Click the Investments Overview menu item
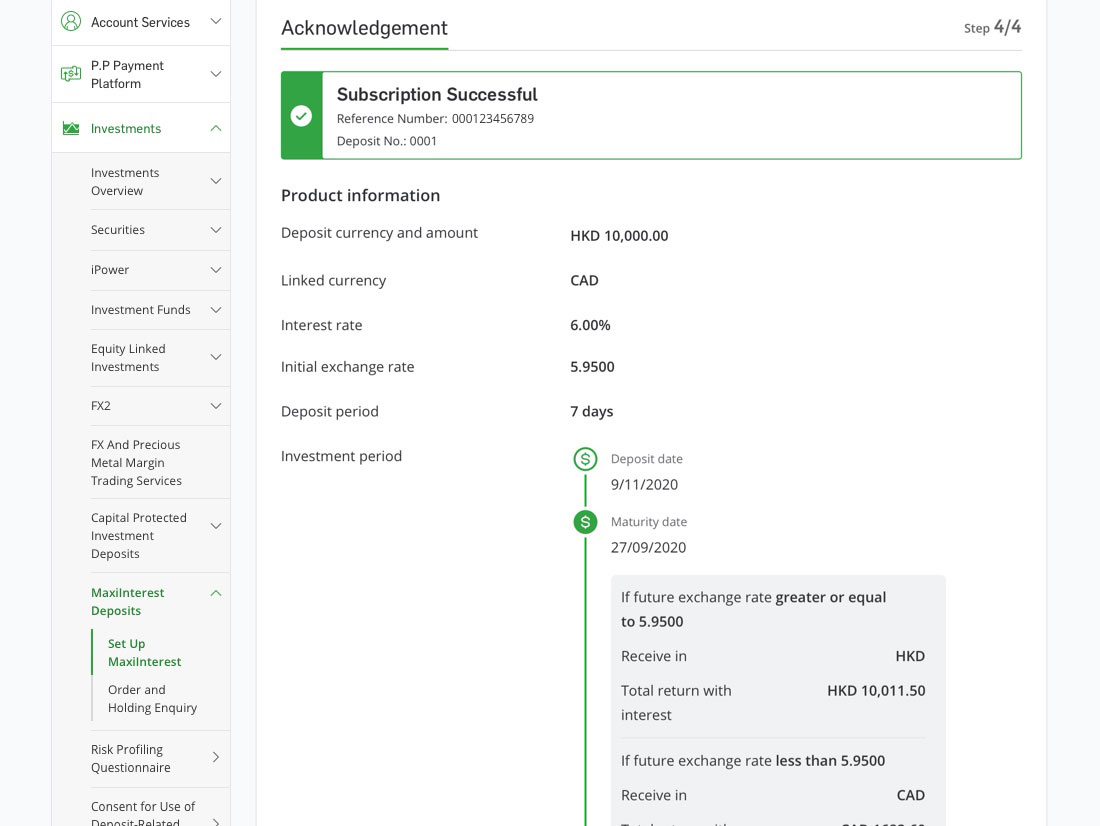 [x=125, y=182]
